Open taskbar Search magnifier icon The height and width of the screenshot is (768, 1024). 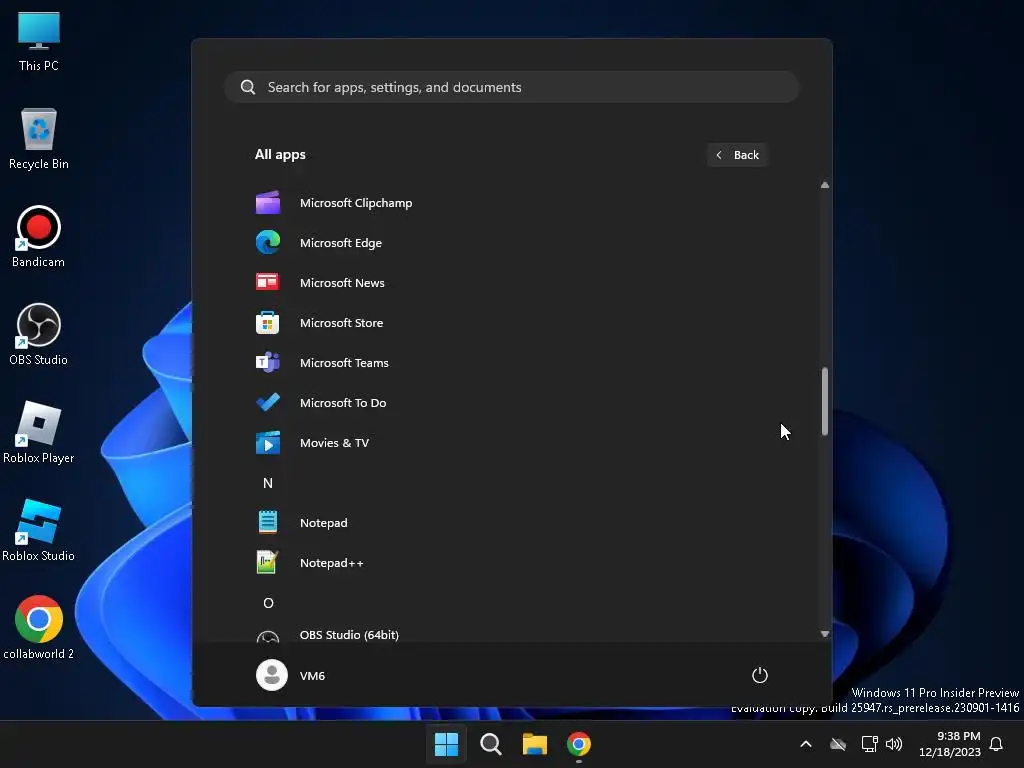click(490, 744)
